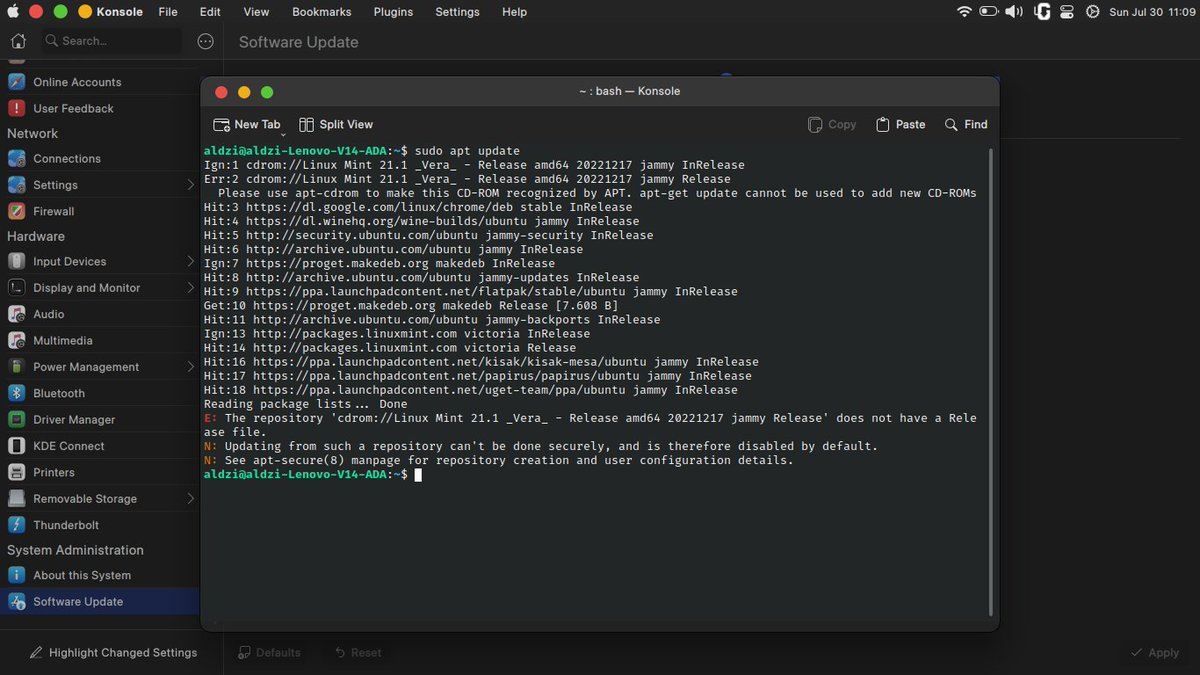Click the green maximize button of Konsole
1200x675 pixels.
click(267, 92)
